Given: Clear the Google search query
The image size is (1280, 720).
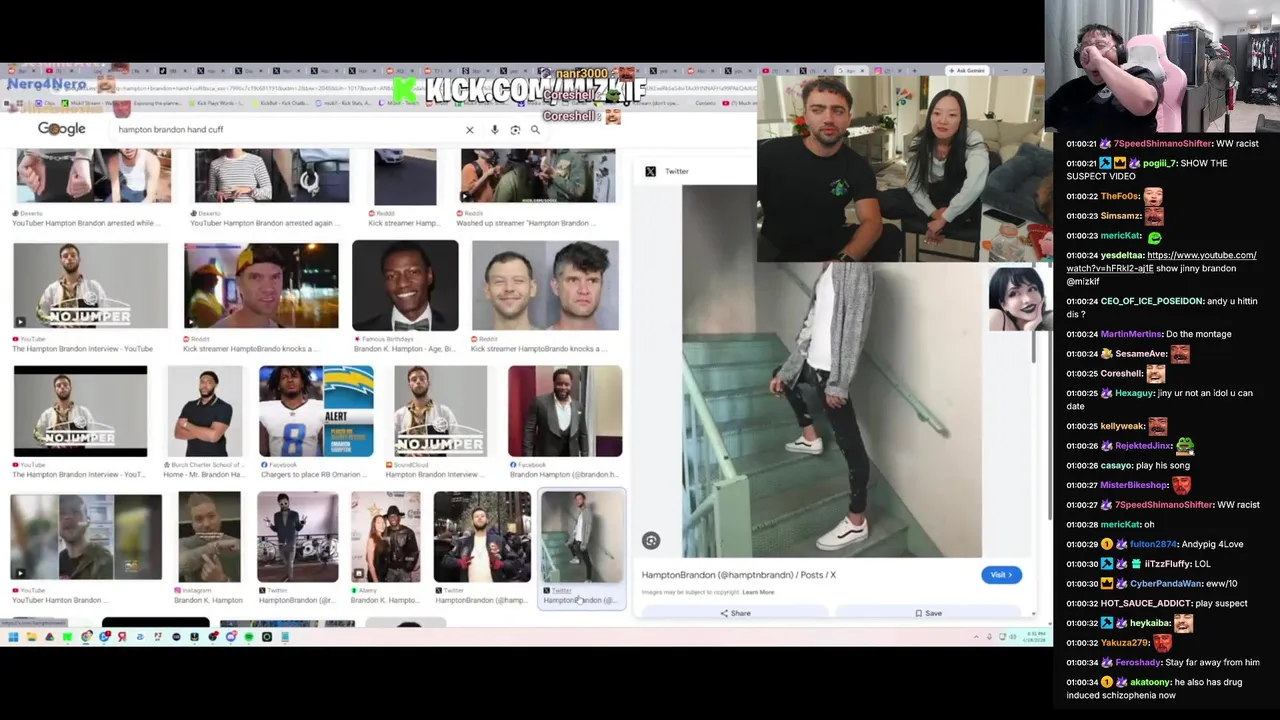Looking at the screenshot, I should click(x=469, y=130).
